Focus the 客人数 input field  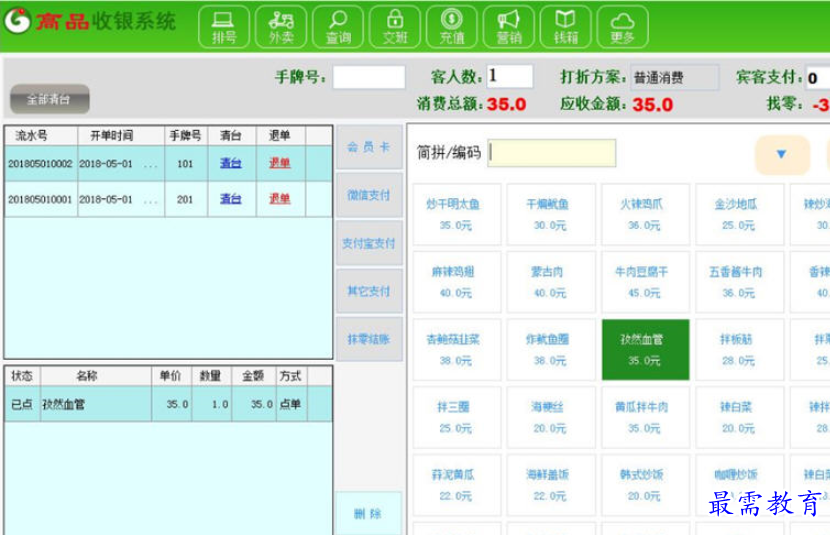click(x=510, y=76)
